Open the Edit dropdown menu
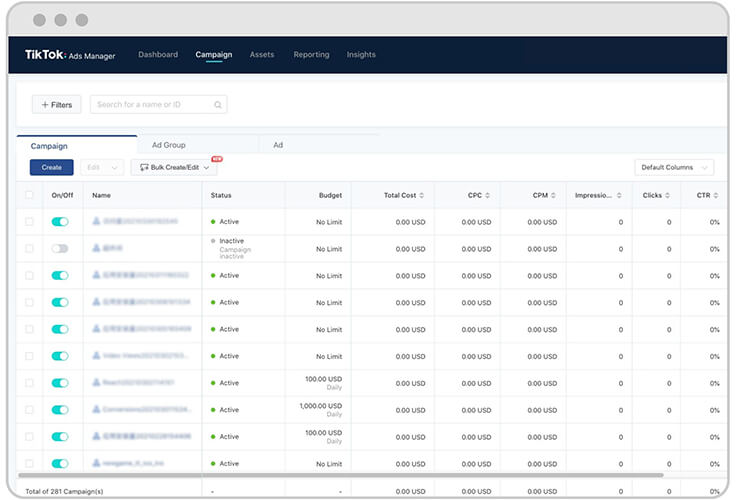 point(102,168)
